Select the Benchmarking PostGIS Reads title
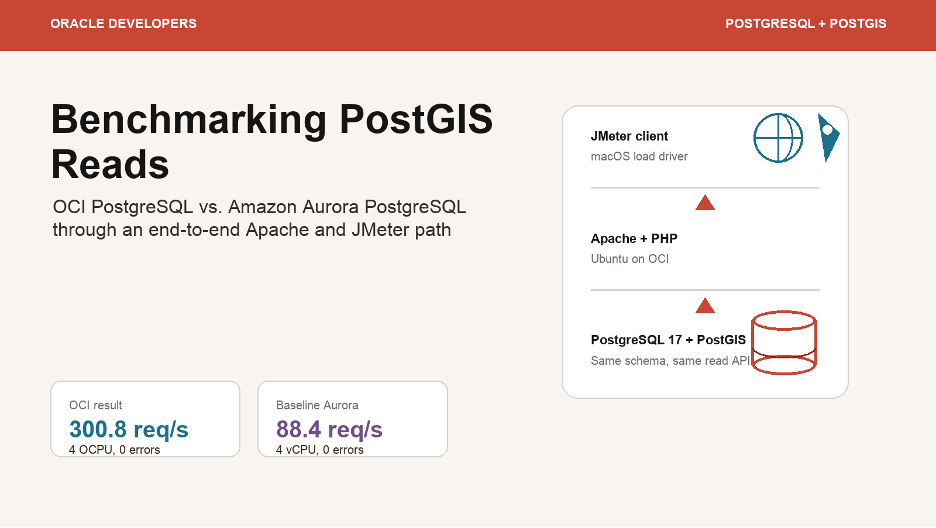 272,141
